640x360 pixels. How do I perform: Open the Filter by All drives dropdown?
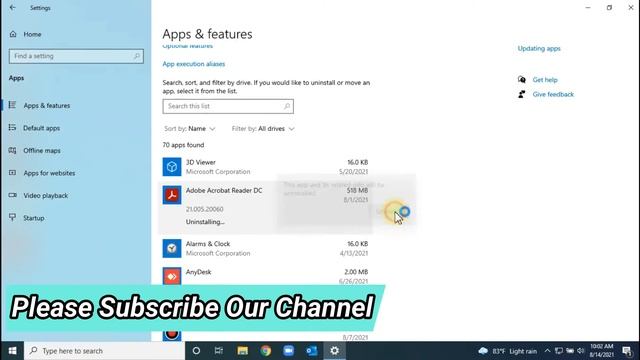pos(263,129)
